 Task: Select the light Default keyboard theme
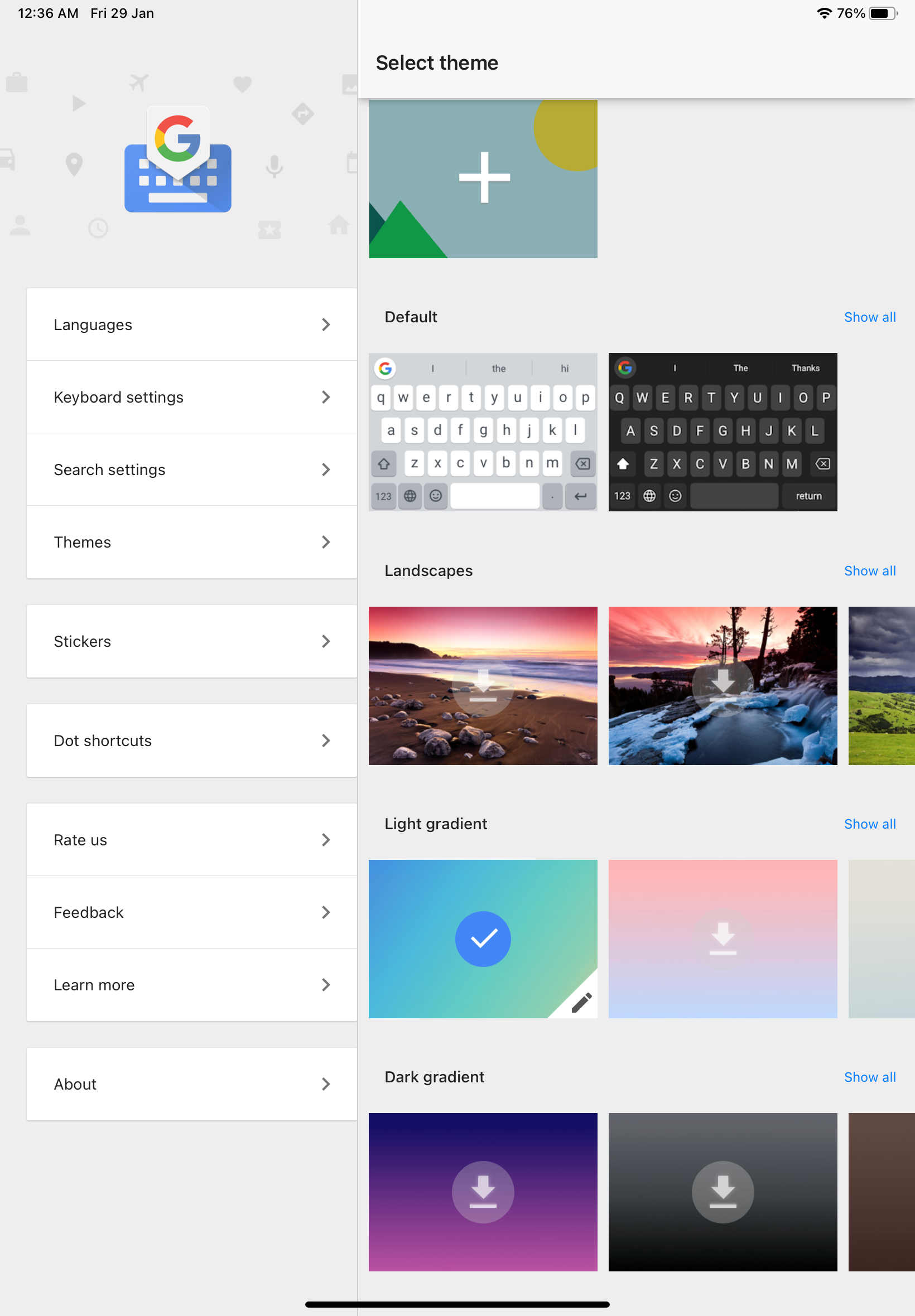coord(483,432)
